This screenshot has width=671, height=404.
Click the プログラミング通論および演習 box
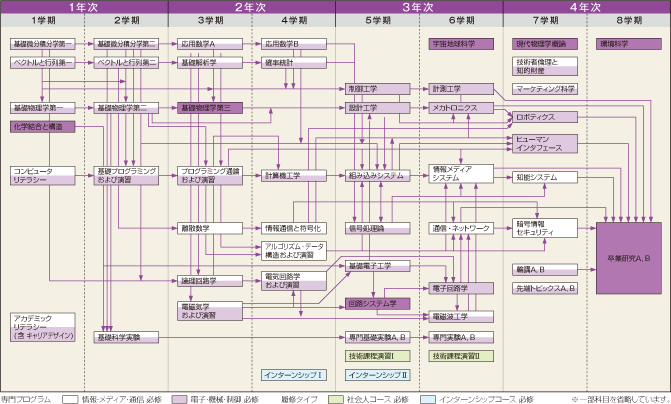210,175
